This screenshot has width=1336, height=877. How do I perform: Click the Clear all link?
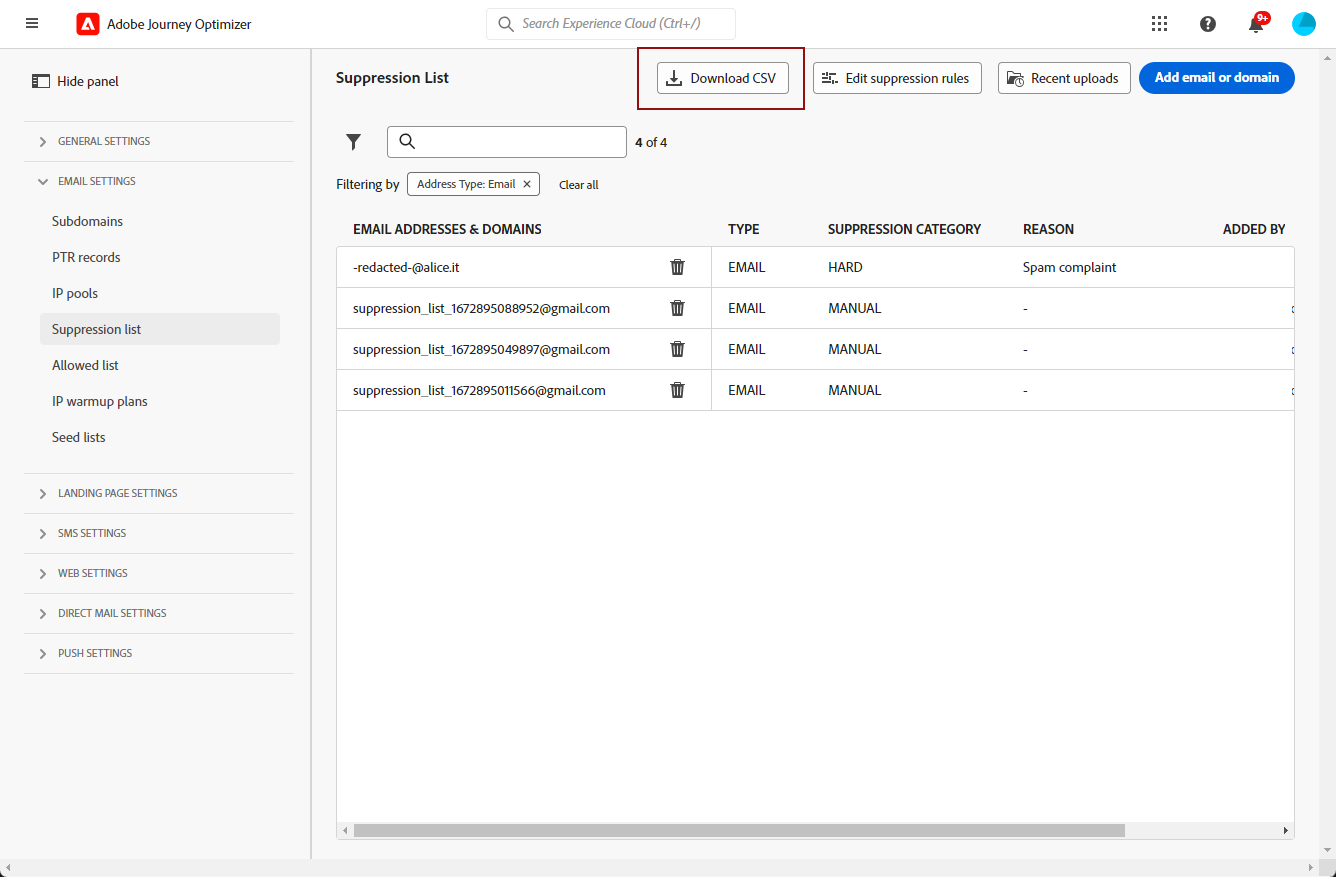tap(579, 185)
